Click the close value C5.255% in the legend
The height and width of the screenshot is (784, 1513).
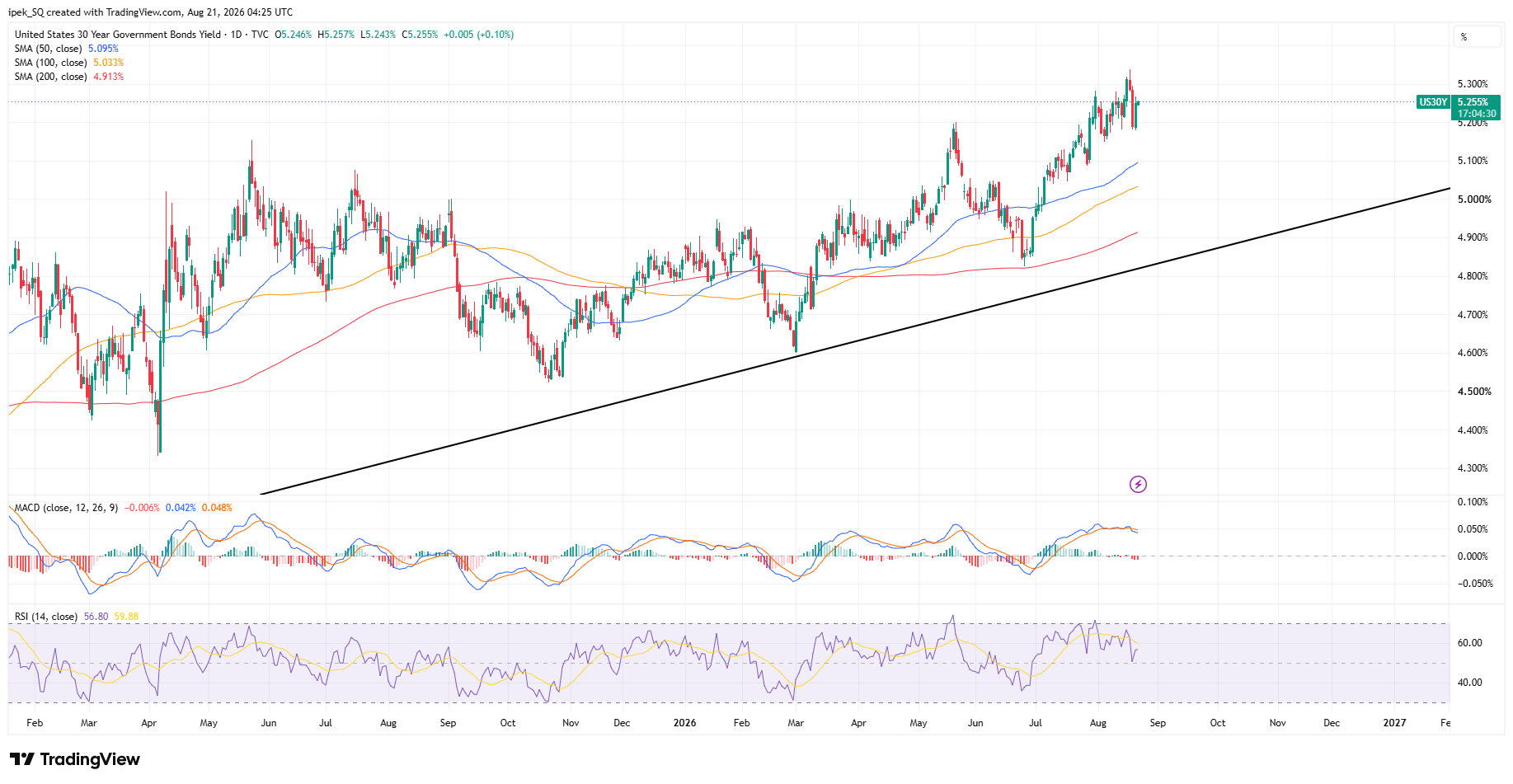tap(420, 35)
